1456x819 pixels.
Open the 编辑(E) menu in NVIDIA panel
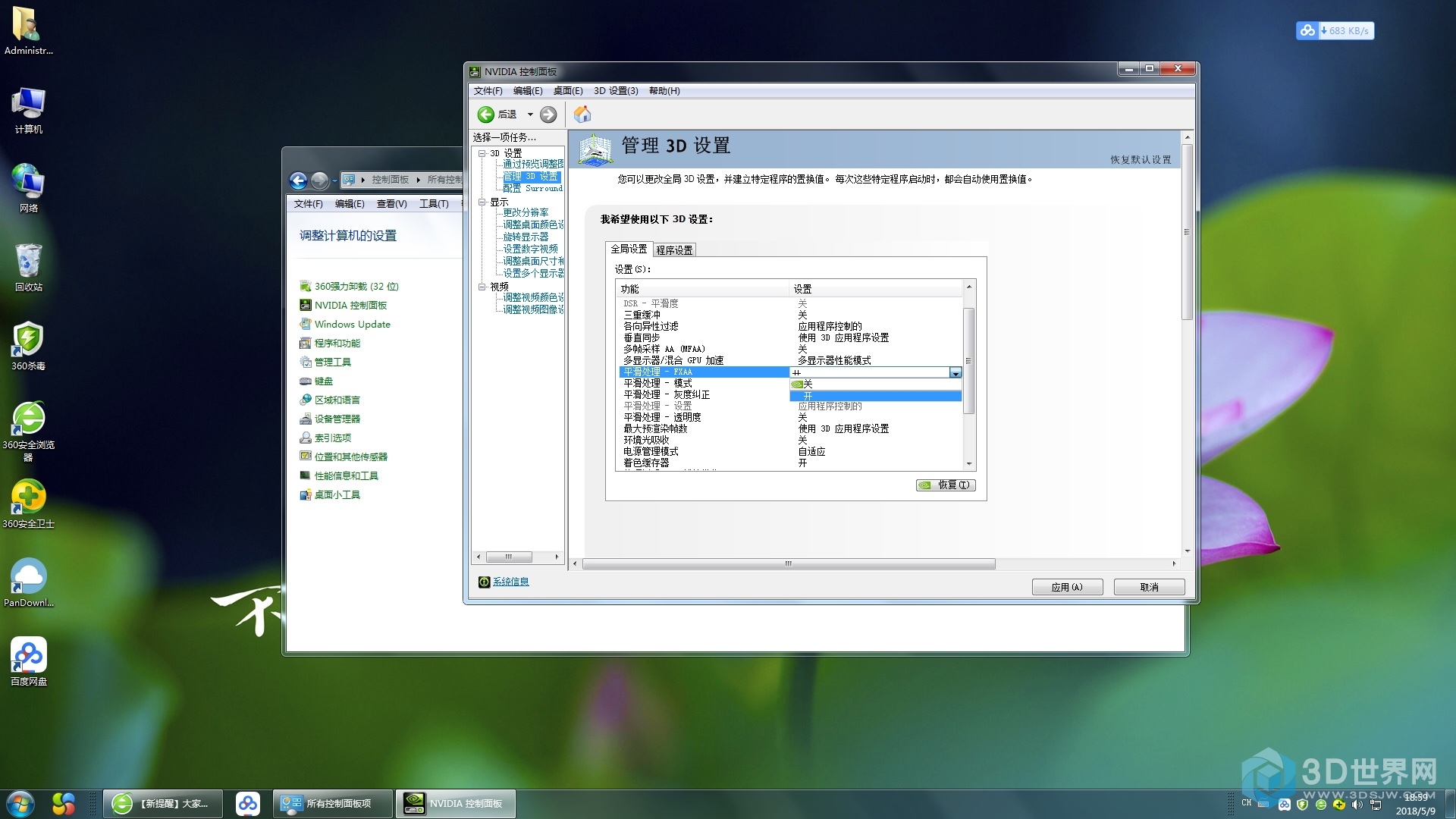[x=528, y=91]
